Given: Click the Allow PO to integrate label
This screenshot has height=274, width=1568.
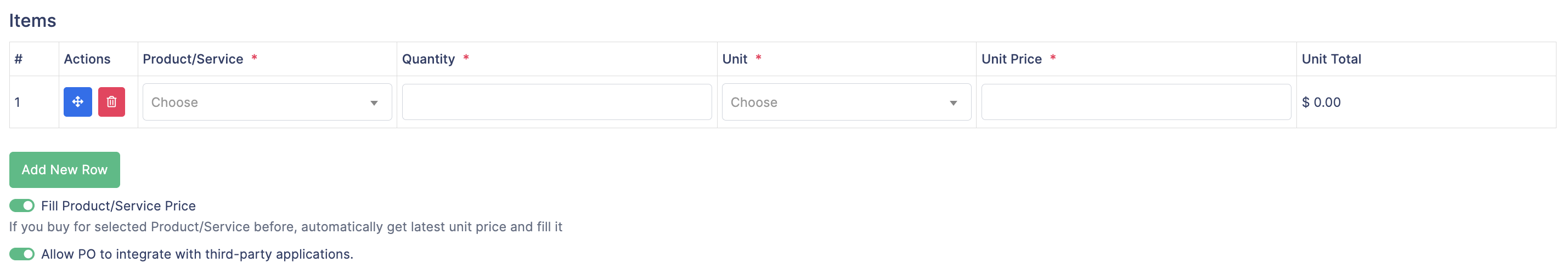Looking at the screenshot, I should (x=197, y=254).
